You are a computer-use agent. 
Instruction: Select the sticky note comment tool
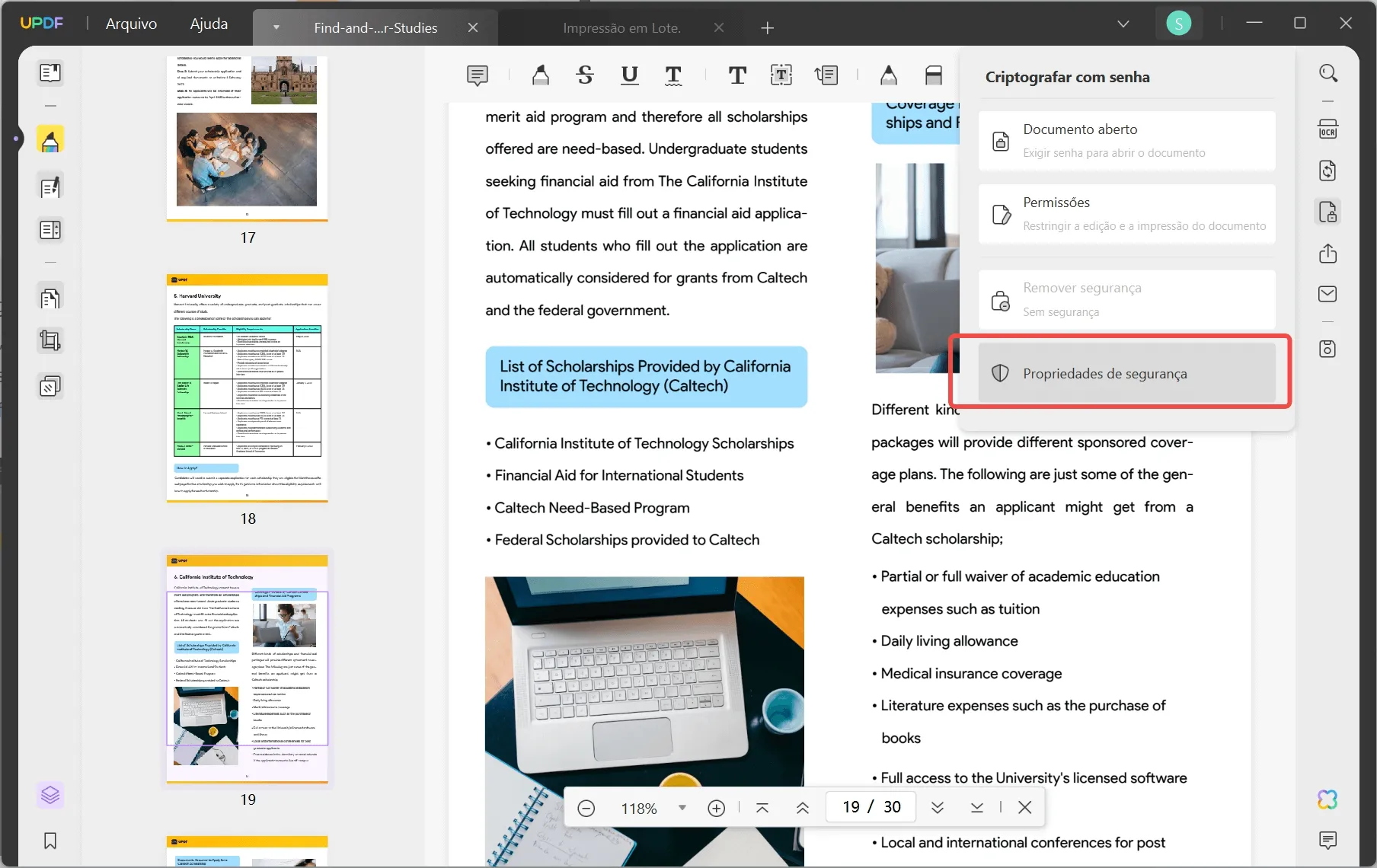pos(478,75)
